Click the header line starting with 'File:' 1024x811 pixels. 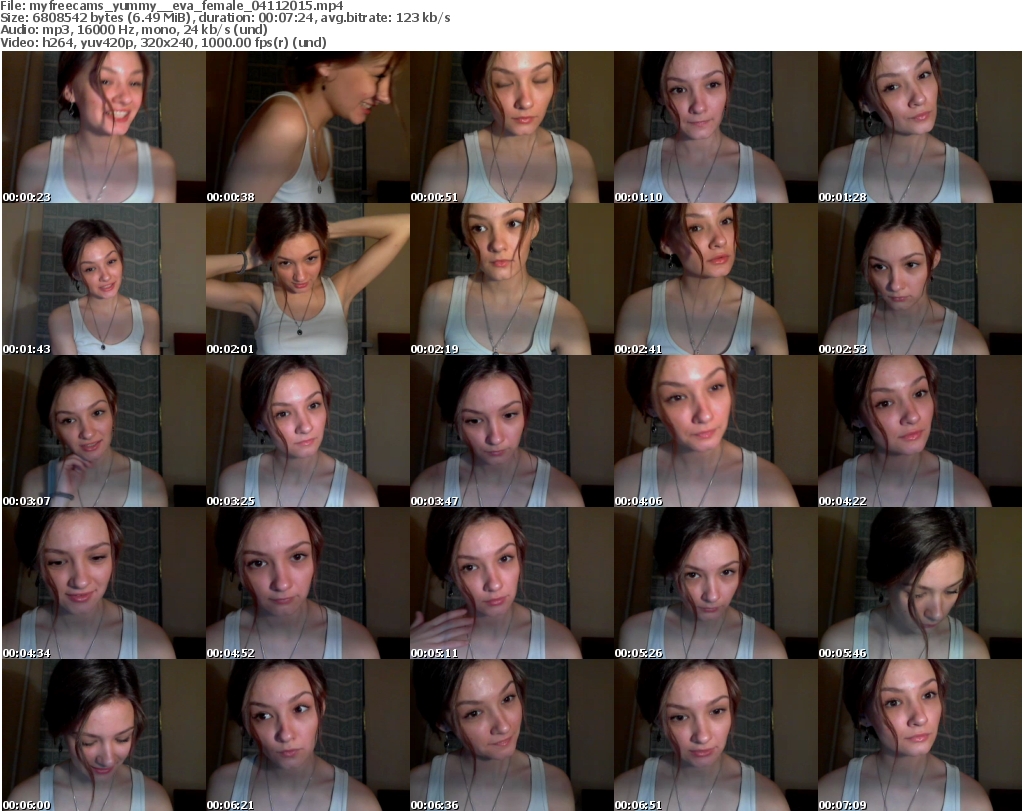[172, 6]
